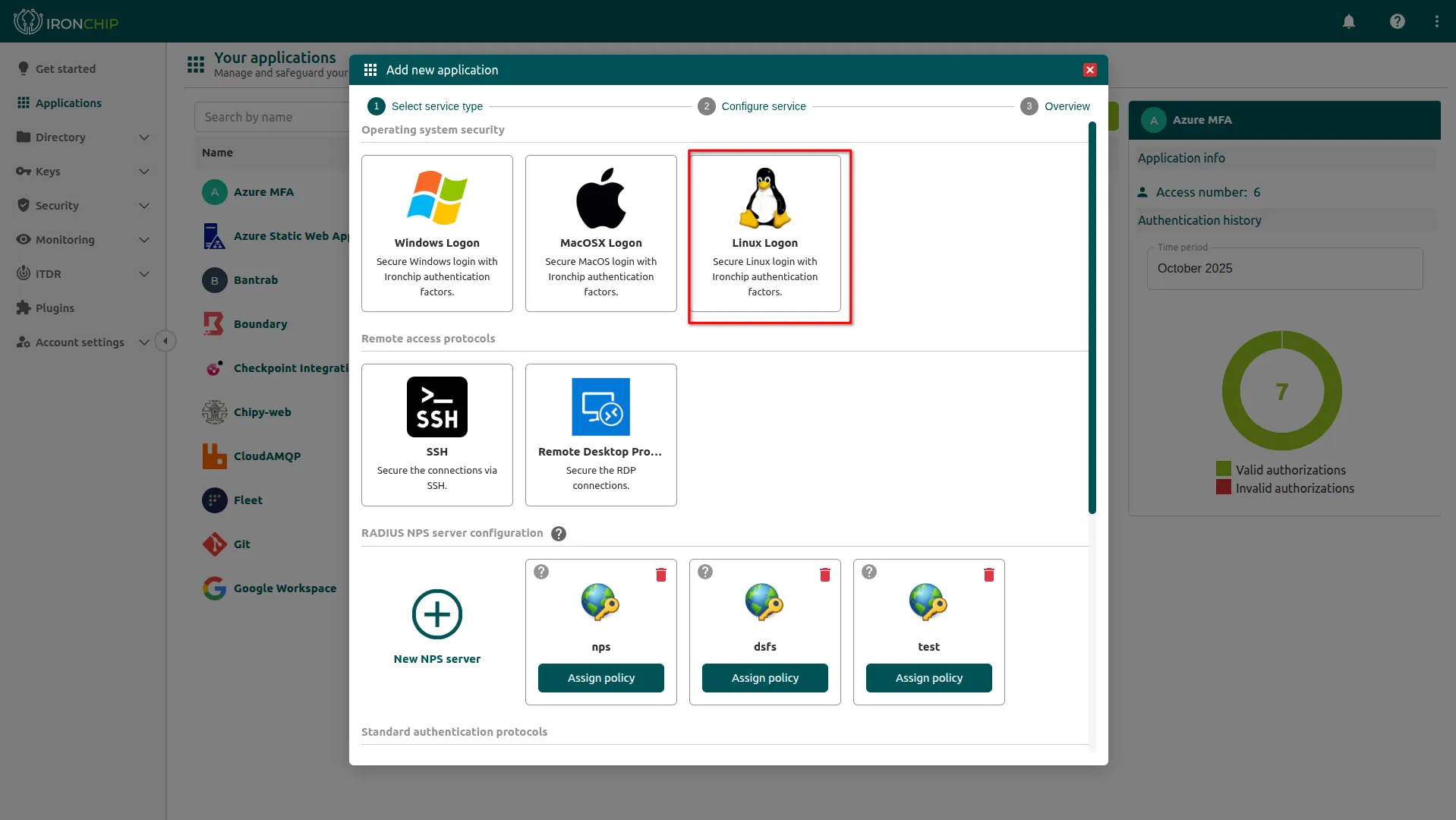Open help for the dsfs card
Screen dimensions: 1456x820
pos(705,572)
